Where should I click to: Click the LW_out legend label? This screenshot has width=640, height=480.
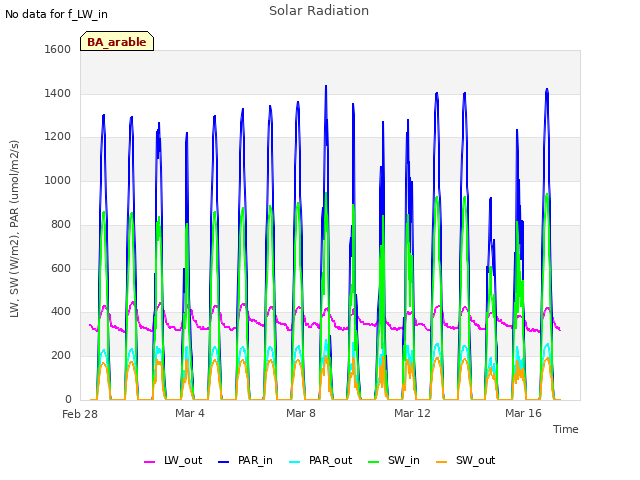click(183, 460)
